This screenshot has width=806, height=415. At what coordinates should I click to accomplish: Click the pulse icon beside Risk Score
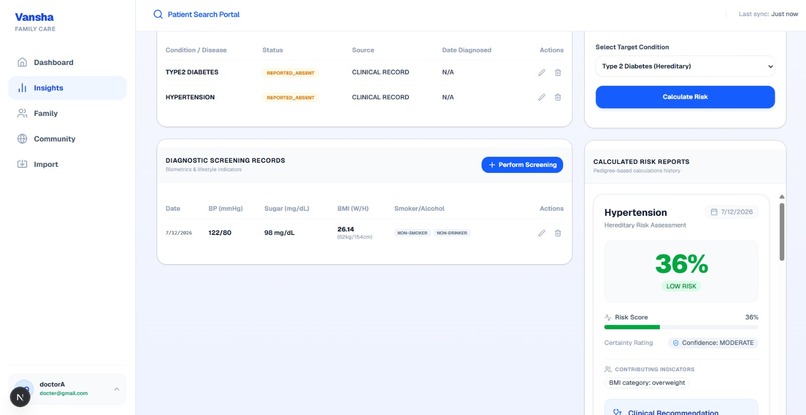(608, 317)
